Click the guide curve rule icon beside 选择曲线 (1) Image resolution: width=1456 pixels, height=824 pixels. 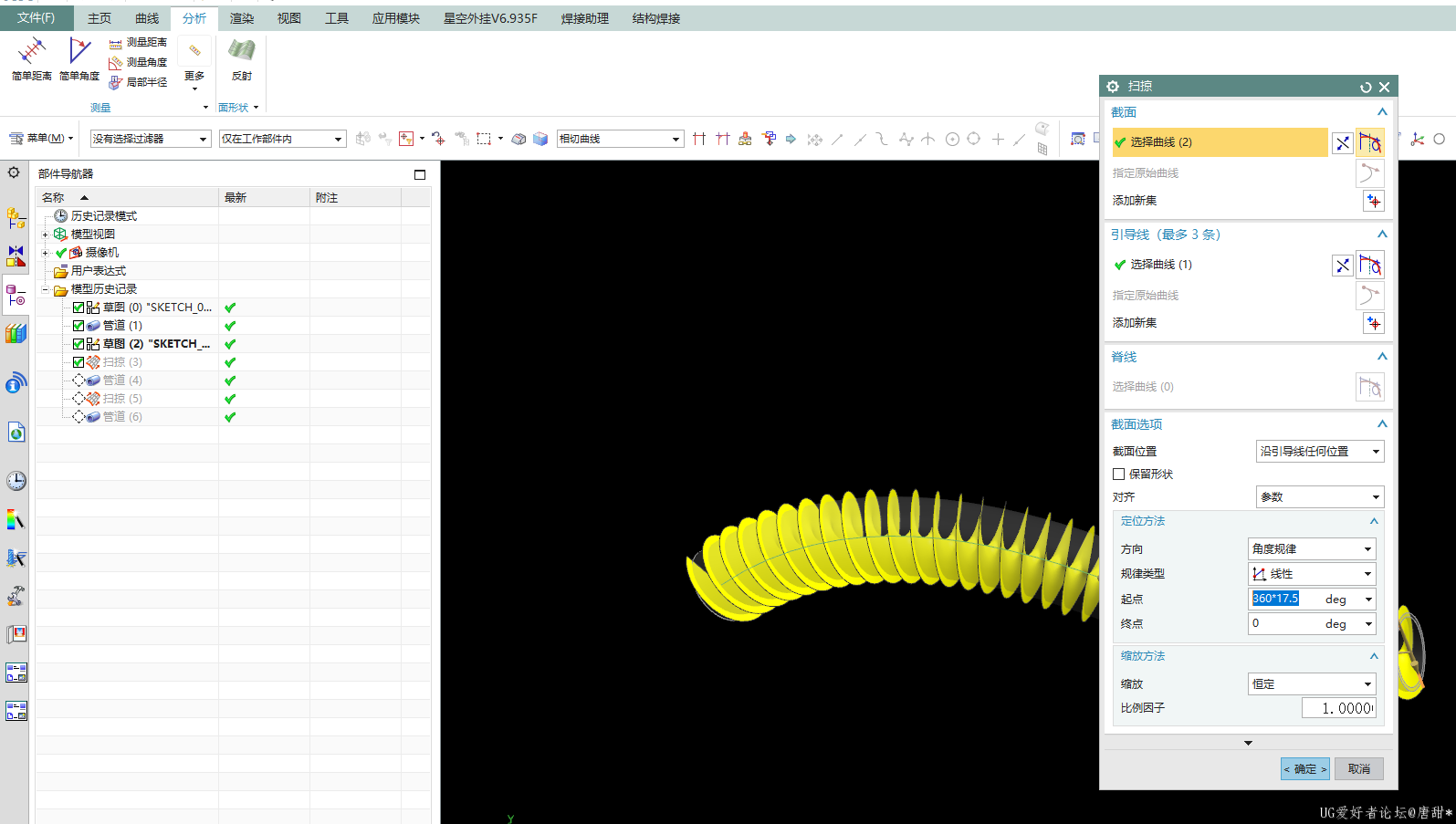point(1342,266)
